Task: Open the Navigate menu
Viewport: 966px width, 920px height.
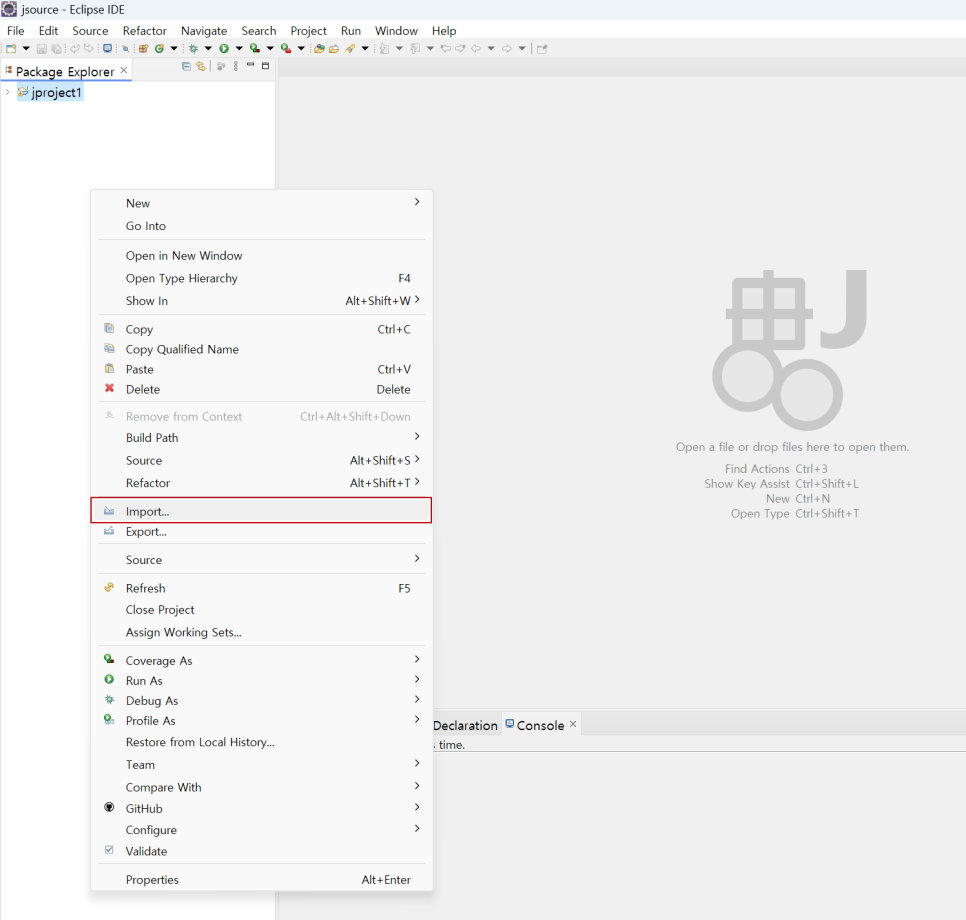Action: (x=204, y=31)
